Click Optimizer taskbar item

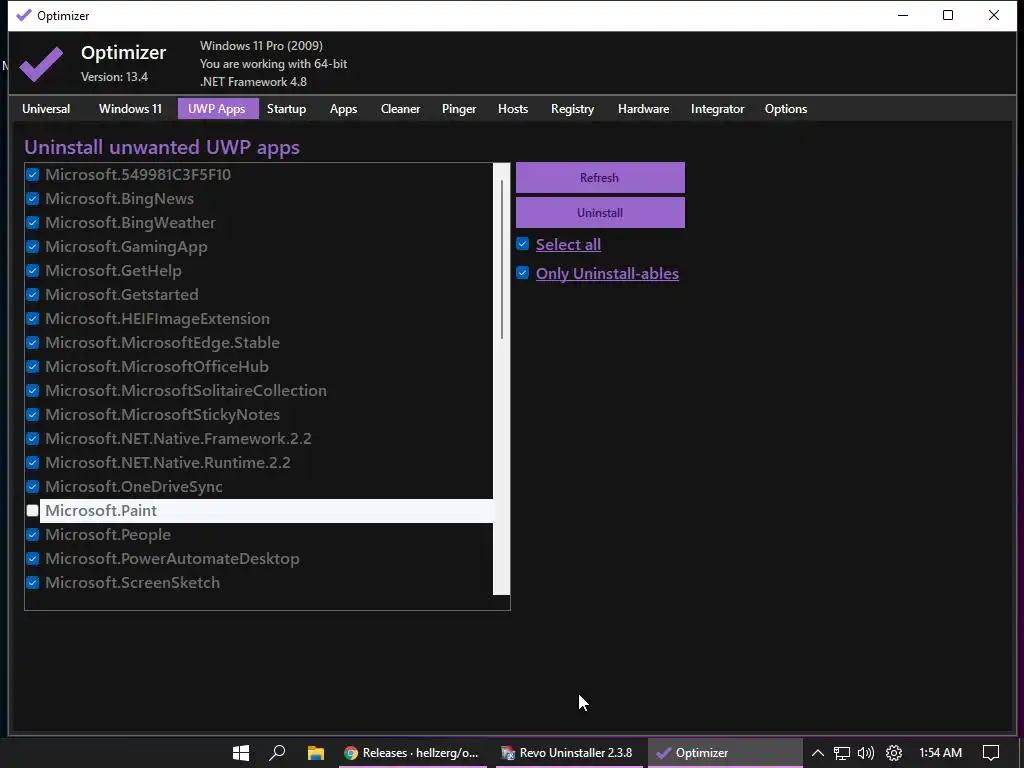725,752
